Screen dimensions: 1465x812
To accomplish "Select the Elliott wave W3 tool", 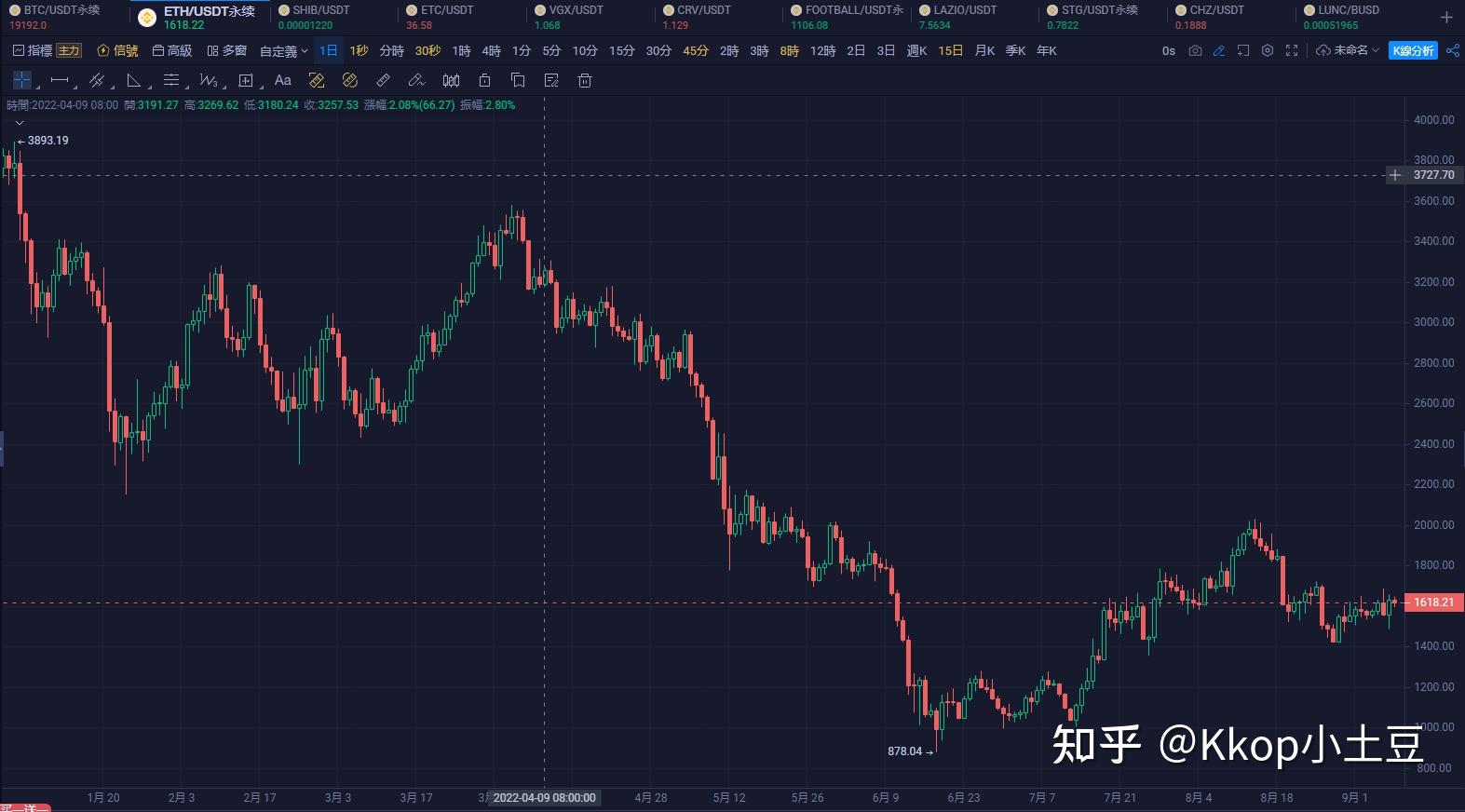I will coord(209,80).
